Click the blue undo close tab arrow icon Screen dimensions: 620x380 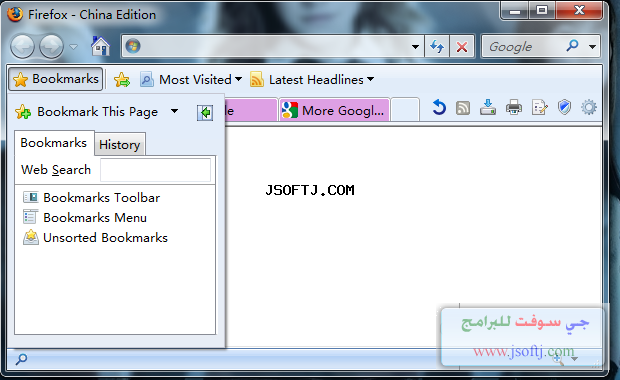coord(439,108)
